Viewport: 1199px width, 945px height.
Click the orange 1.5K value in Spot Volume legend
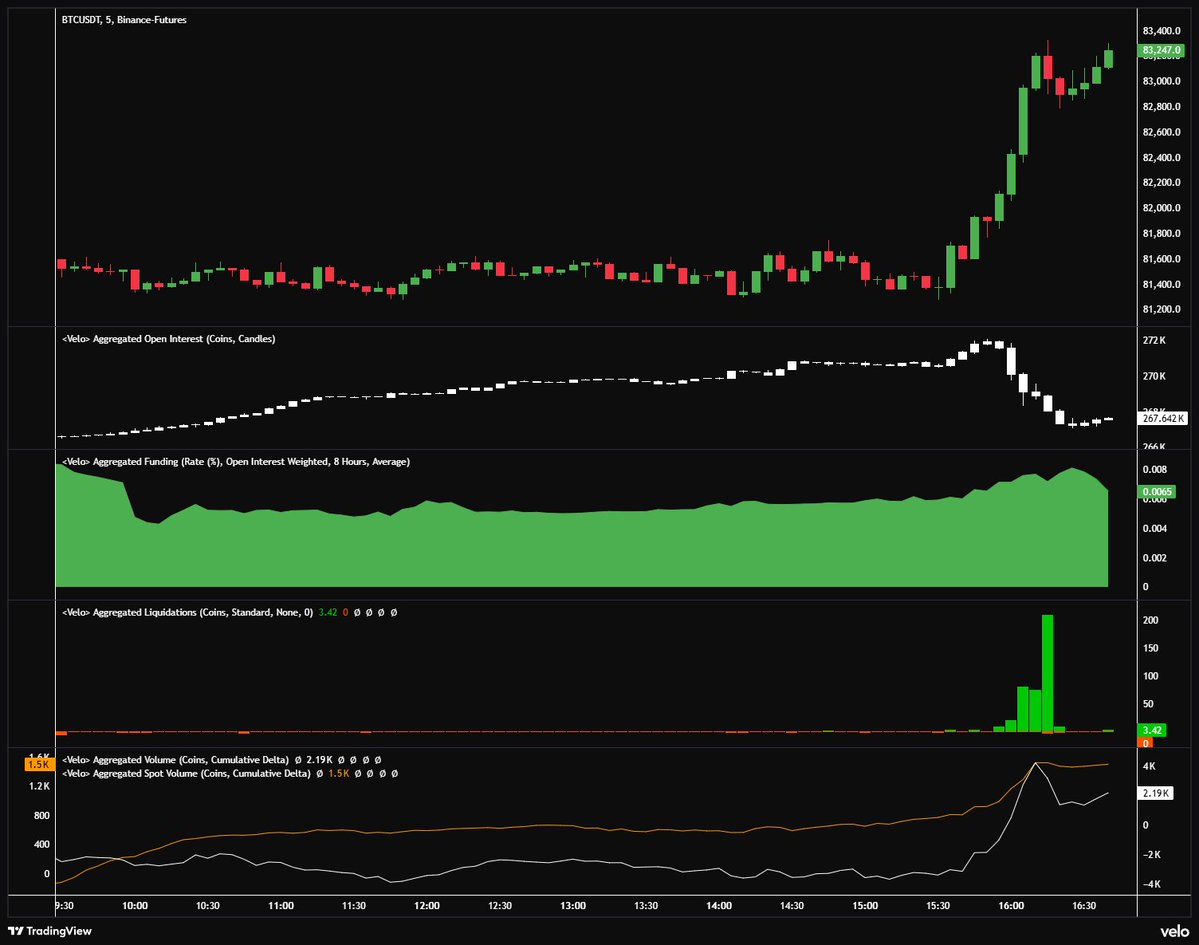339,774
